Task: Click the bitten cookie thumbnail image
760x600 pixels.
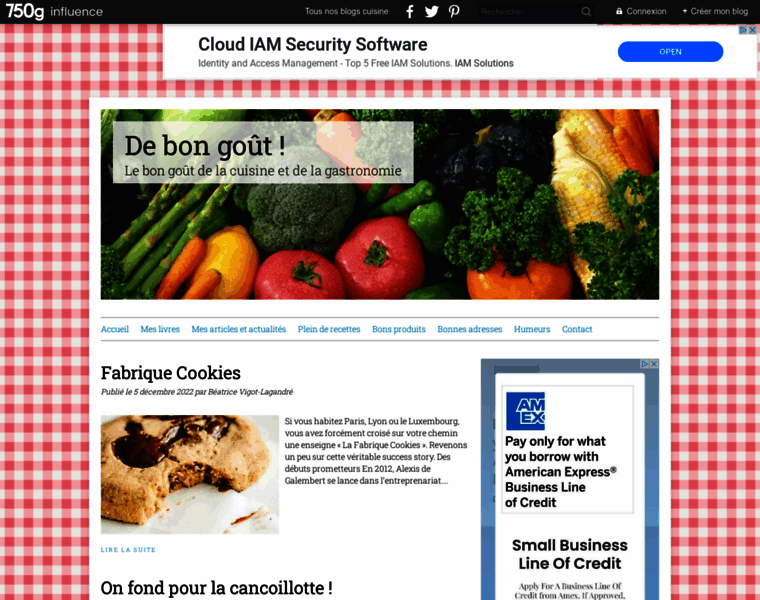Action: point(190,474)
